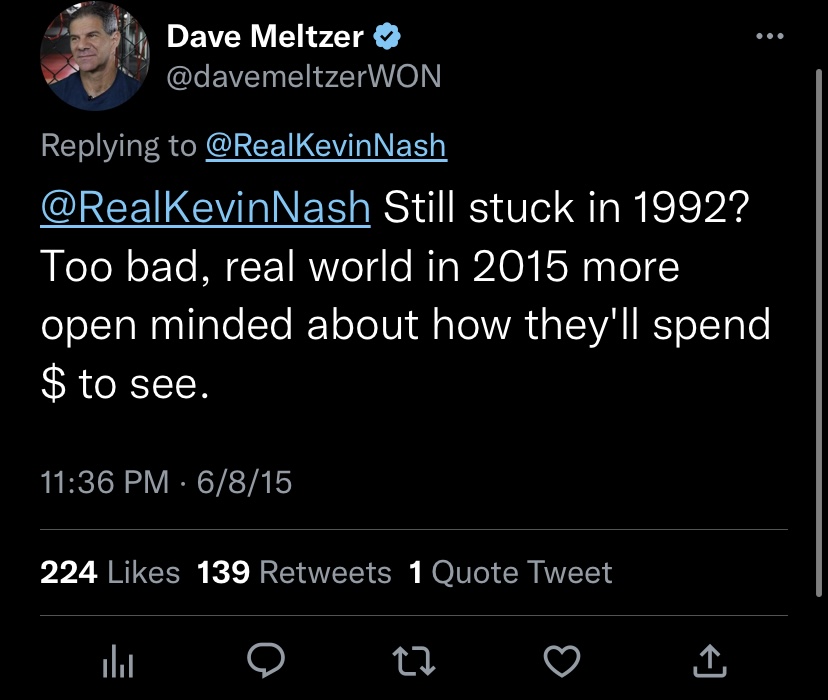Retweet using the looping arrows icon
The height and width of the screenshot is (700, 828).
(x=414, y=662)
